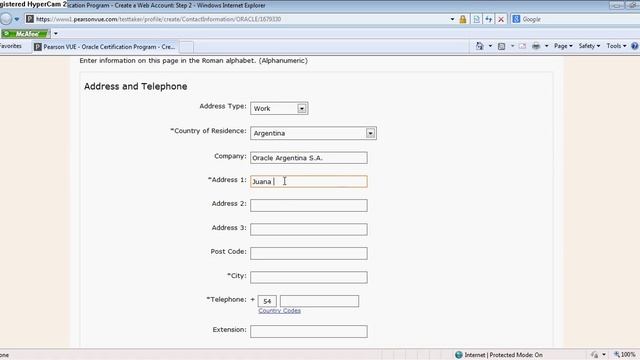Click the Refresh arrows icon

[488, 19]
